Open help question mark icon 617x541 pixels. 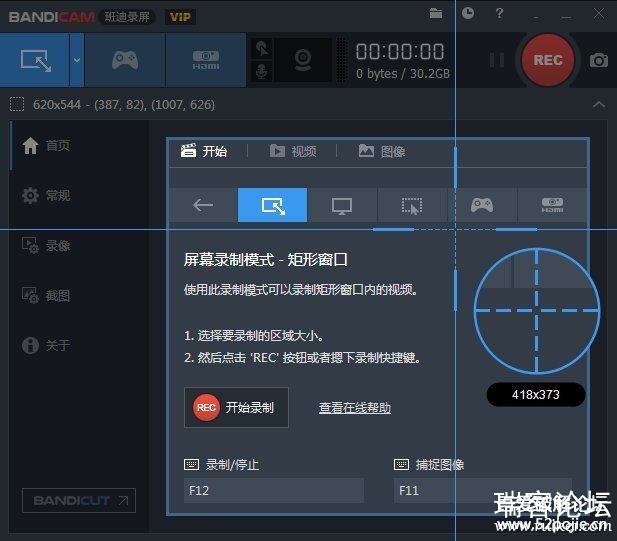click(x=499, y=14)
